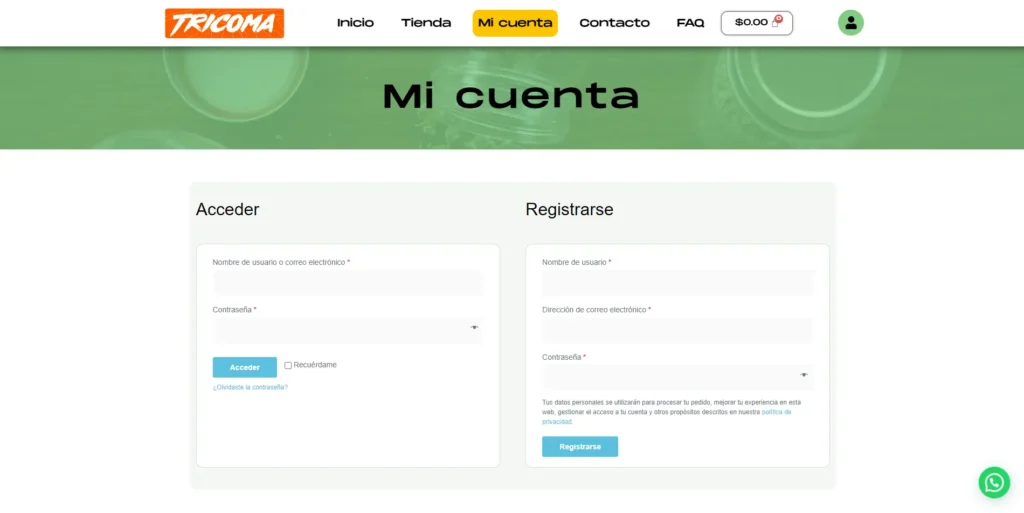Image resolution: width=1024 pixels, height=513 pixels.
Task: Focus the Nombre de usuario registration field
Action: click(678, 283)
